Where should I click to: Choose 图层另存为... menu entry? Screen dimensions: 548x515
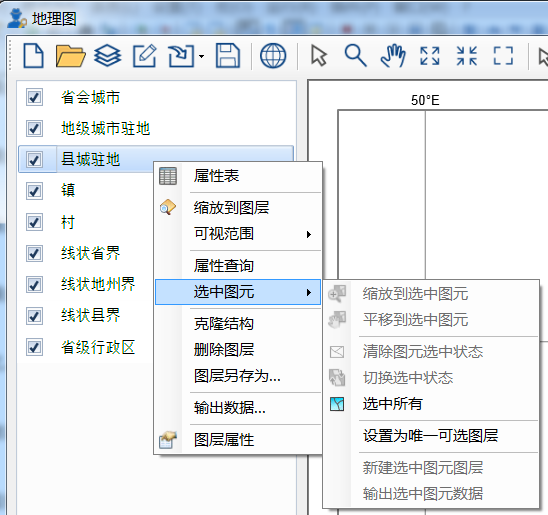pyautogui.click(x=238, y=376)
